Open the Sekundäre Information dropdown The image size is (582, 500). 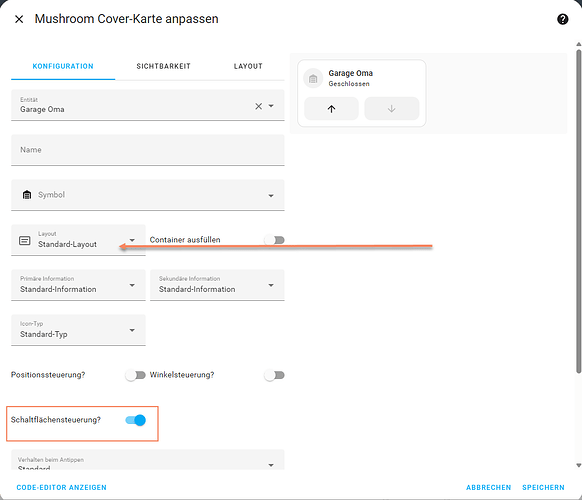pyautogui.click(x=217, y=285)
